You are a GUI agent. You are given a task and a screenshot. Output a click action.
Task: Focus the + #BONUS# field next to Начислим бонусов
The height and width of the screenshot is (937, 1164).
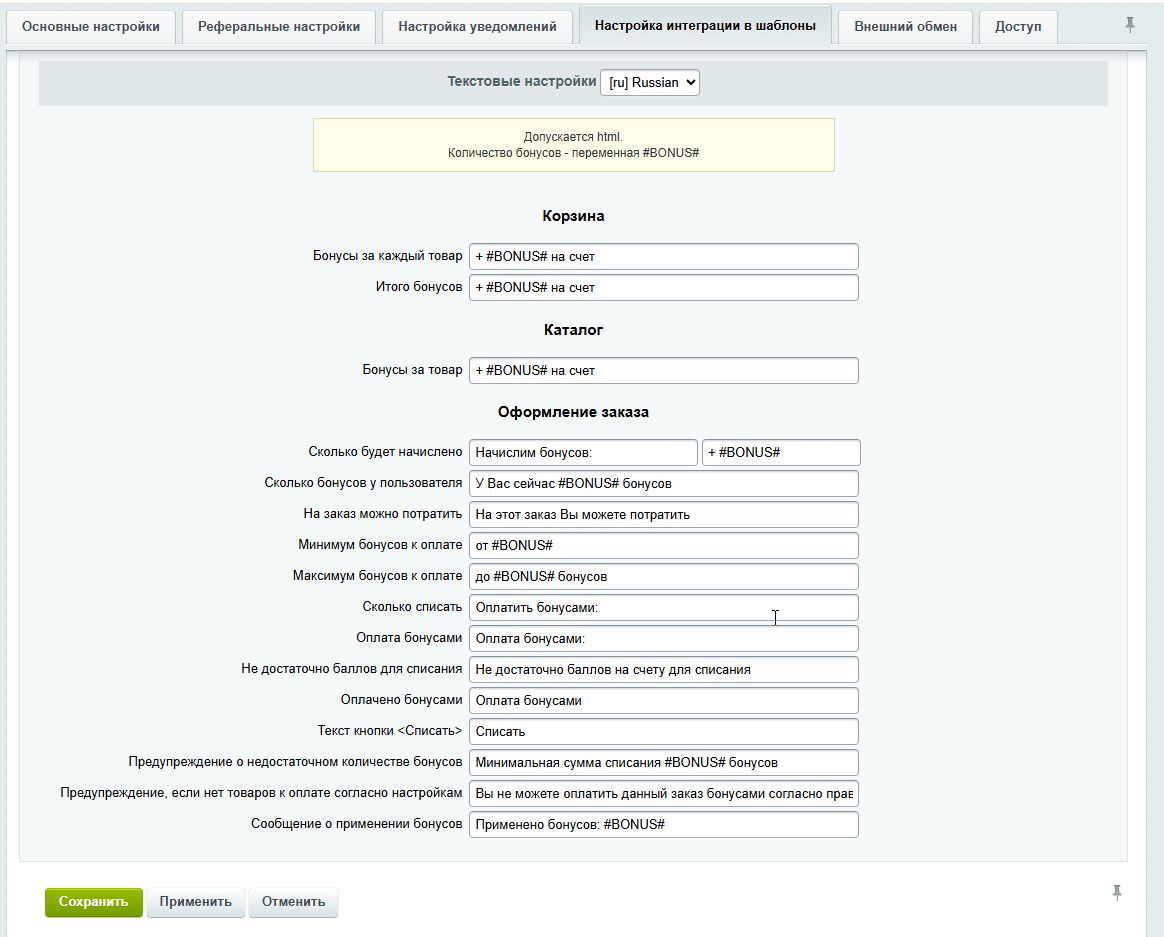click(781, 453)
